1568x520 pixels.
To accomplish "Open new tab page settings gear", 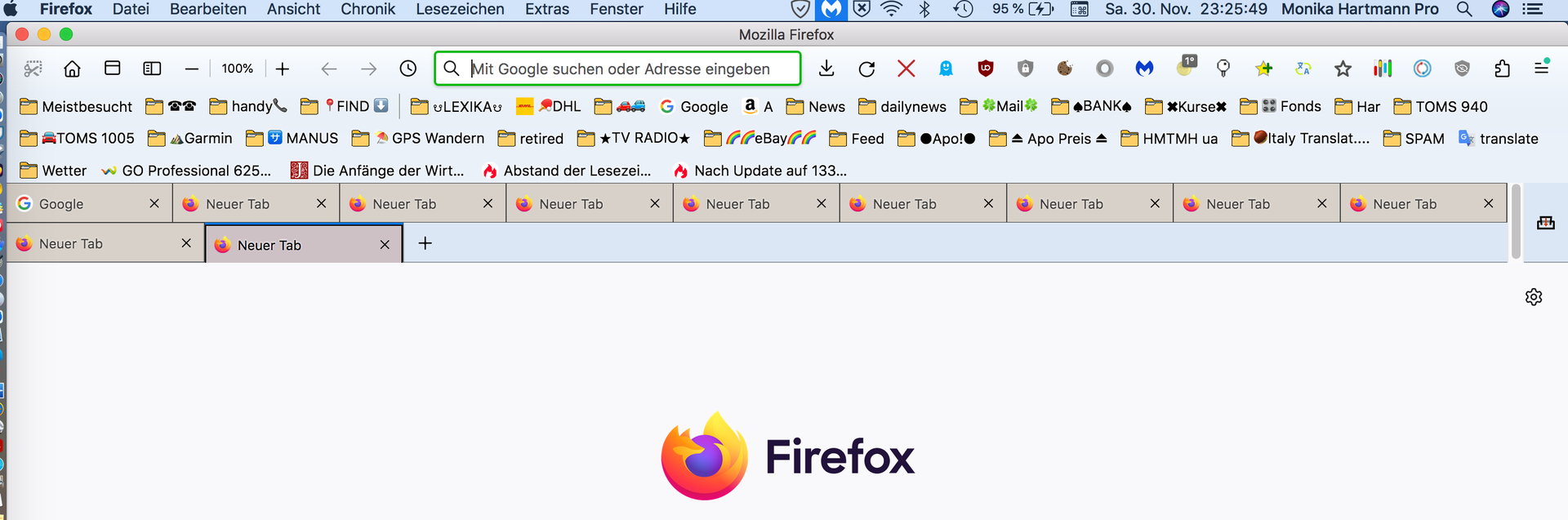I will tap(1534, 297).
